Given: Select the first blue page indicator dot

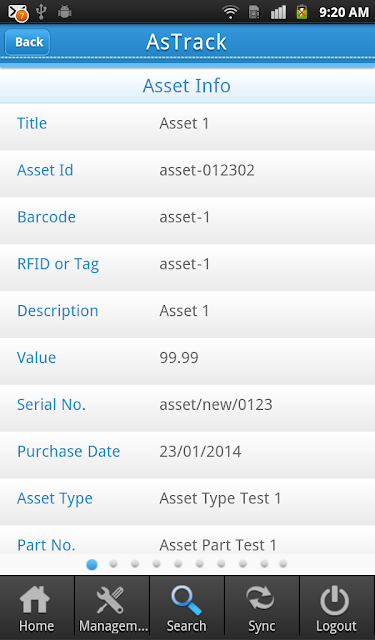Looking at the screenshot, I should pyautogui.click(x=92, y=564).
